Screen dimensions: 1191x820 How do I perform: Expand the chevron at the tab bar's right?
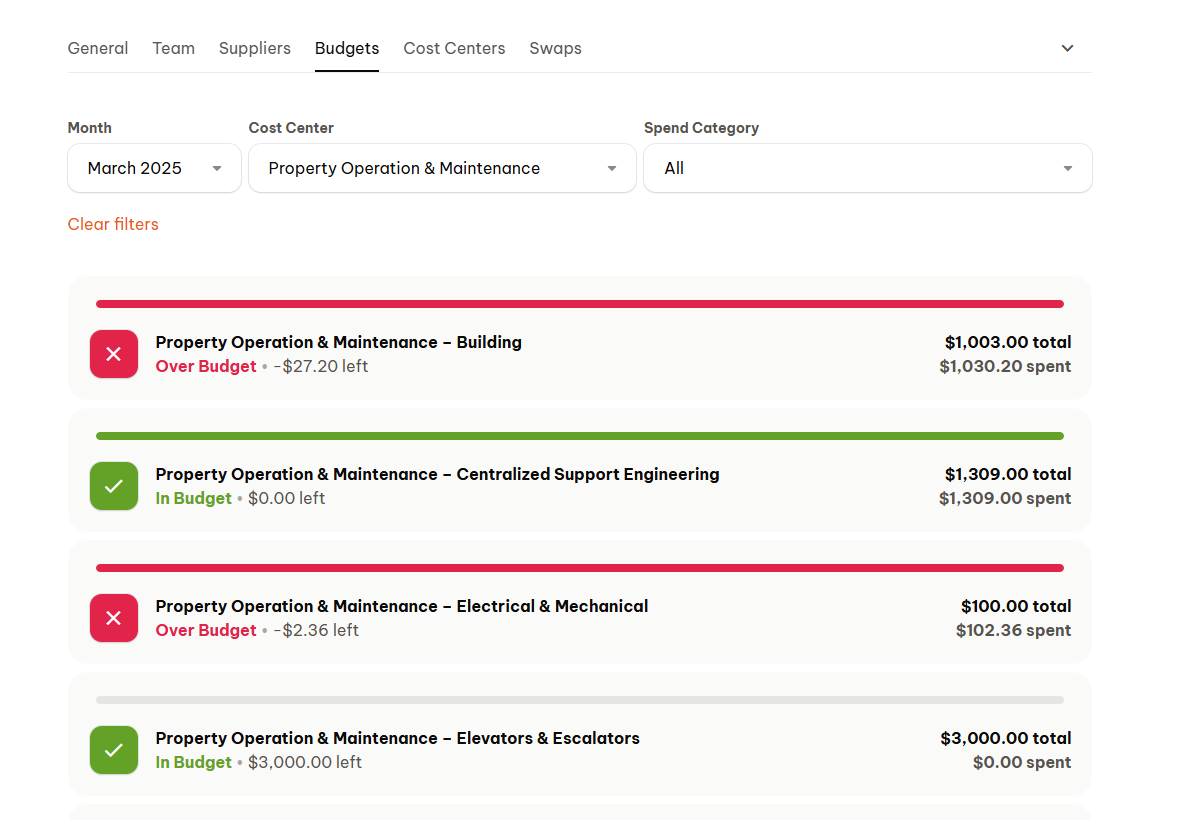tap(1067, 48)
